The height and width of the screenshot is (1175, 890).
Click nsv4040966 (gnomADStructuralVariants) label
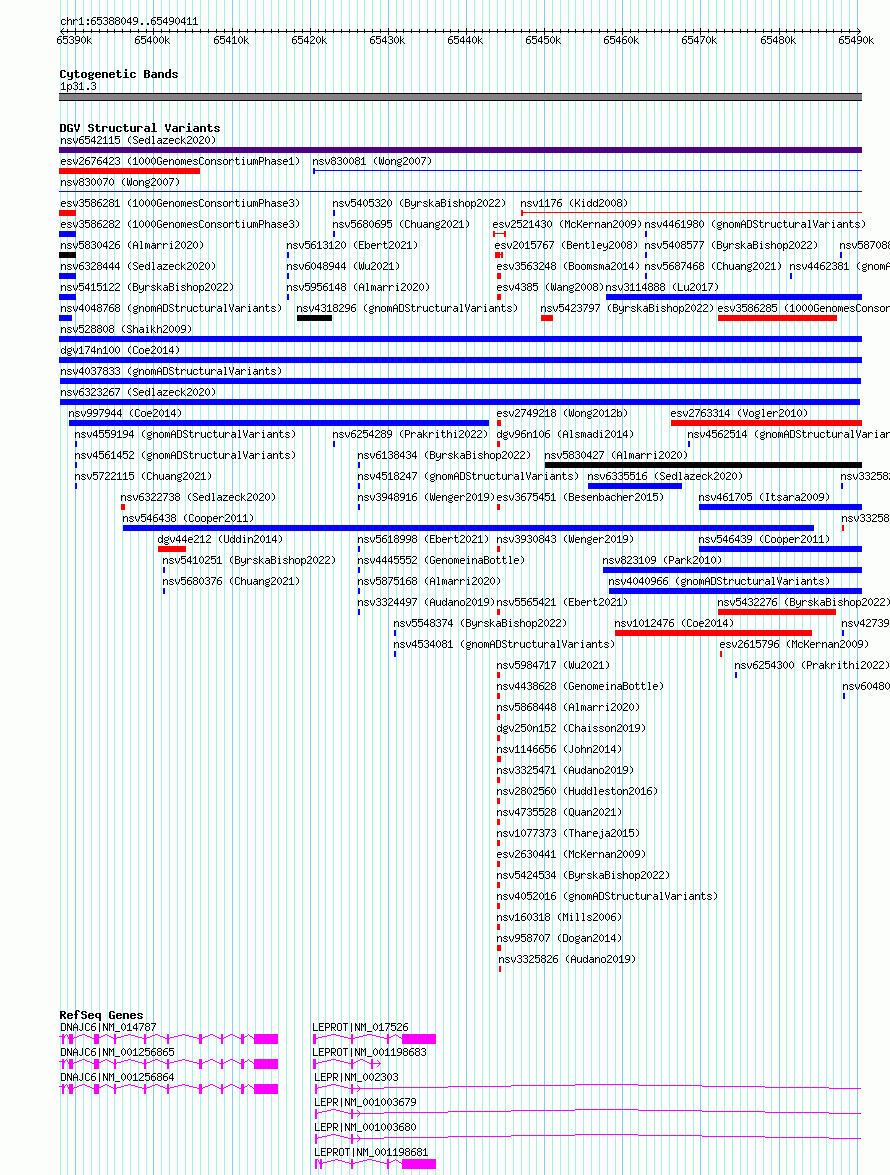[x=719, y=581]
